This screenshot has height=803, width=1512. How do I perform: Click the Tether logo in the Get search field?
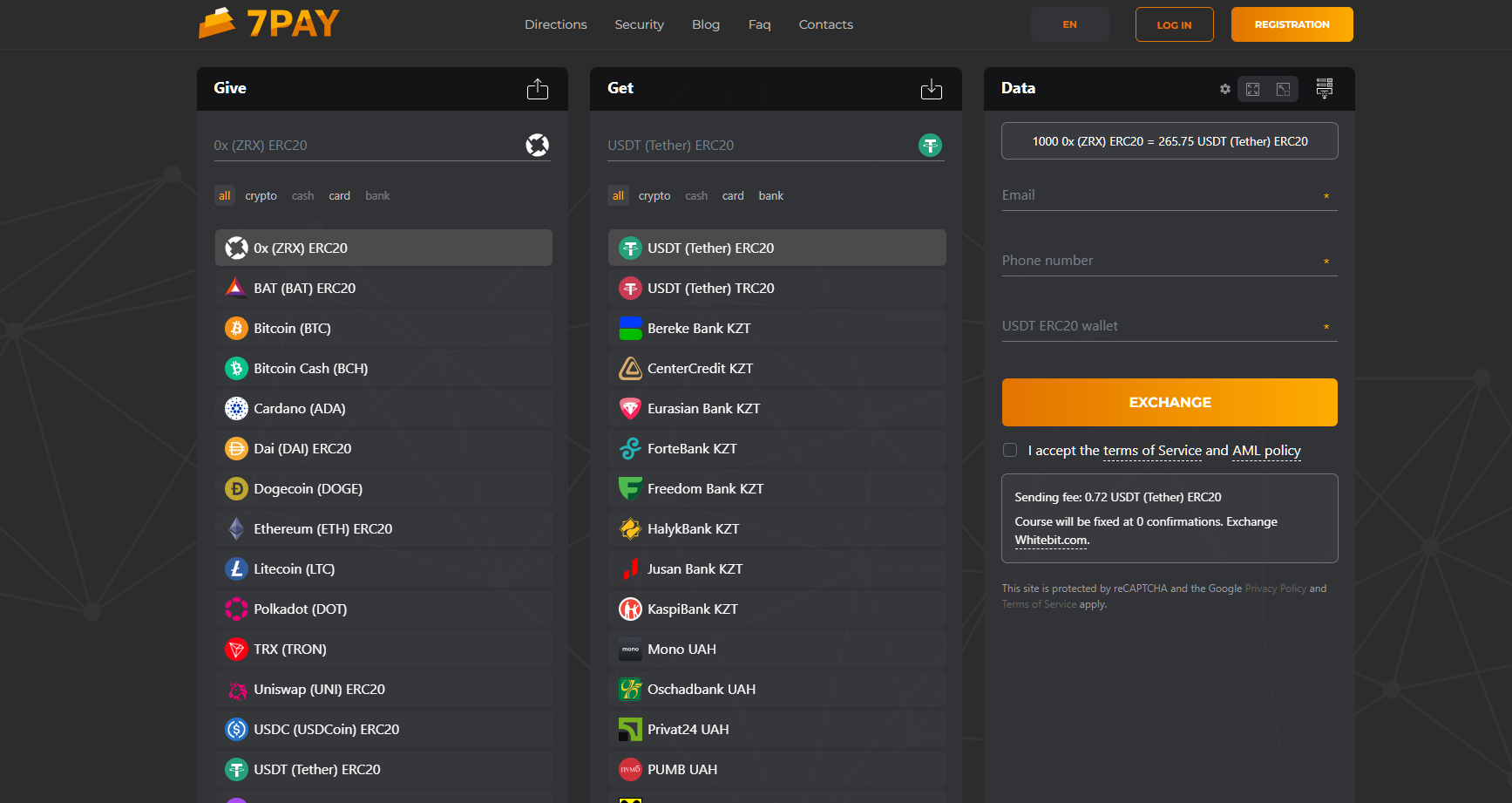point(931,145)
